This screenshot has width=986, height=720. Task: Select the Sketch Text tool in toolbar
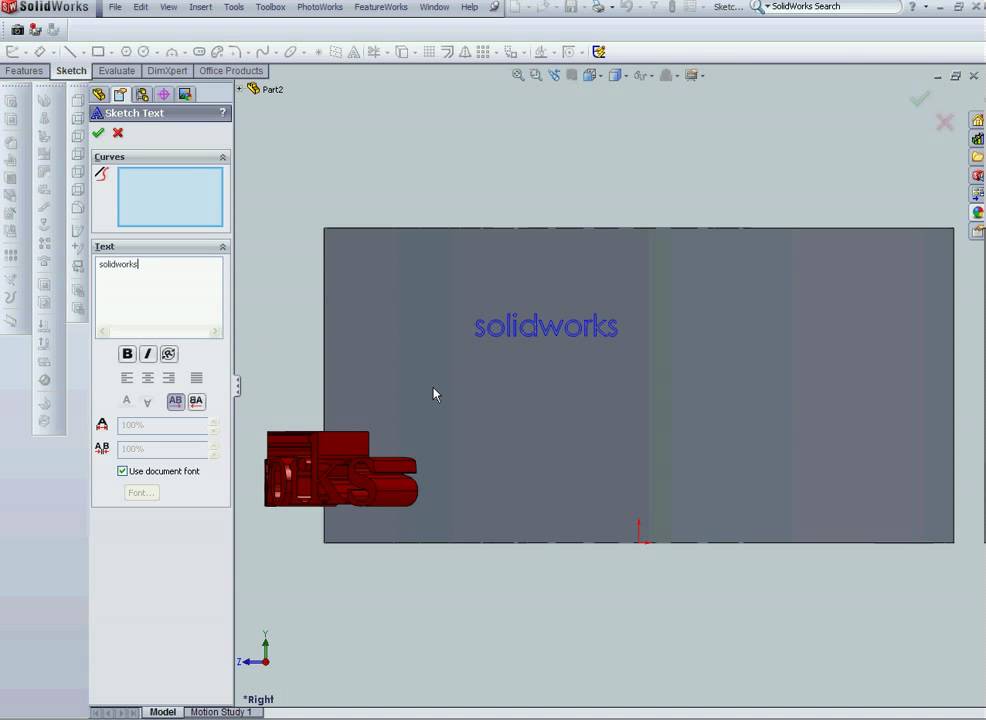click(x=354, y=52)
